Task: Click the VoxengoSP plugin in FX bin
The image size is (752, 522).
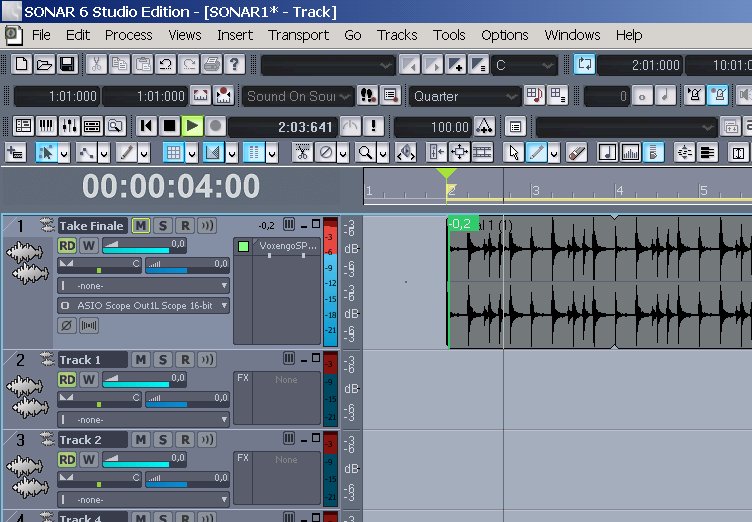Action: (x=288, y=246)
